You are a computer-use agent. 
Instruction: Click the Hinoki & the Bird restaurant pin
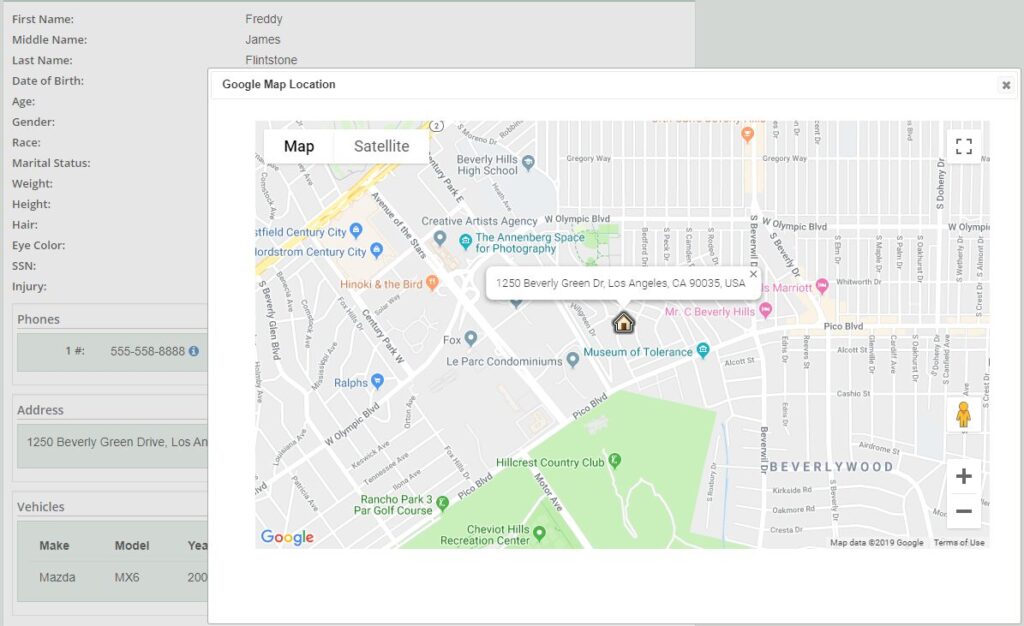pyautogui.click(x=432, y=282)
